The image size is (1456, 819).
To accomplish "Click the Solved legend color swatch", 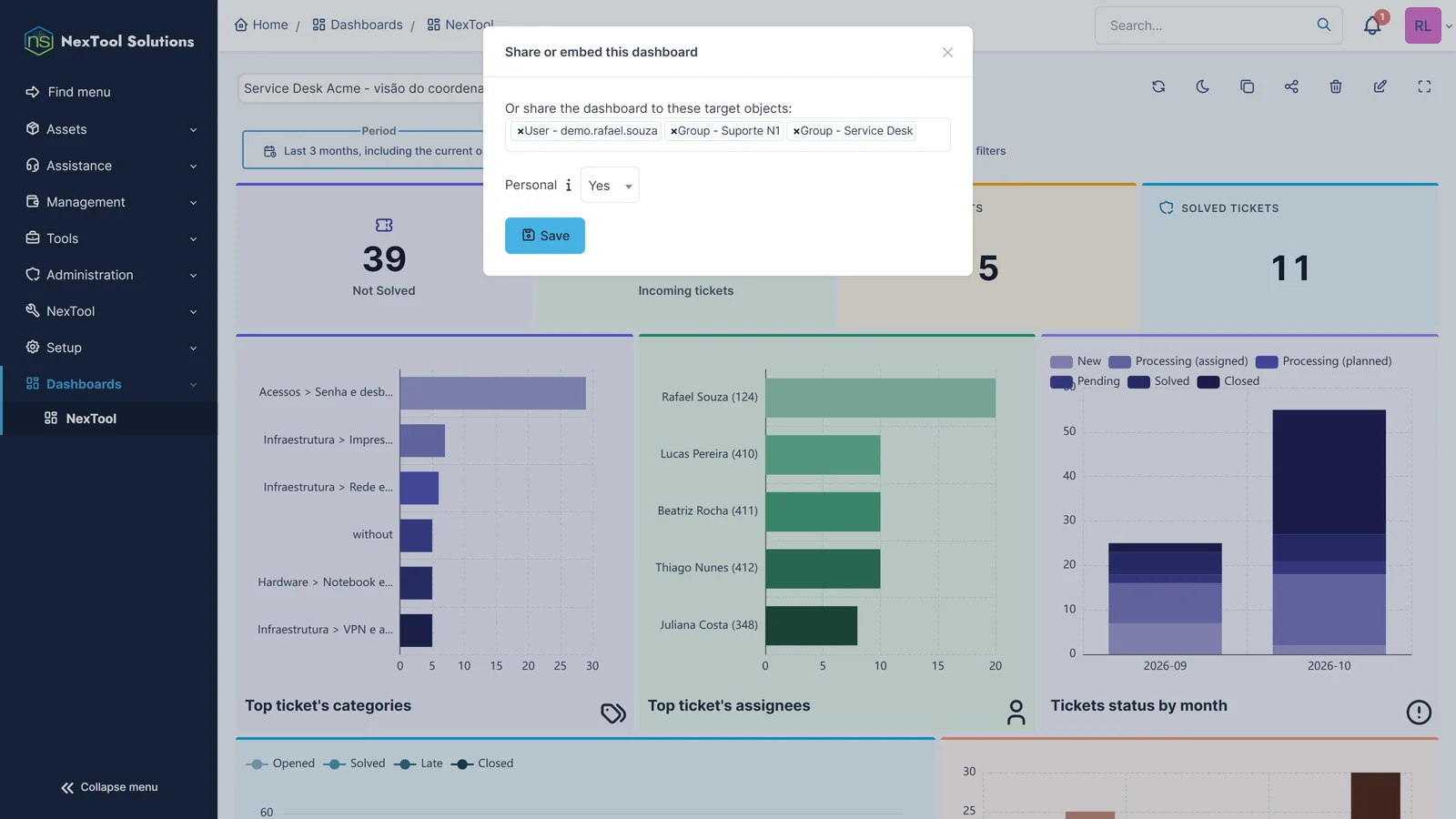I will (1138, 382).
